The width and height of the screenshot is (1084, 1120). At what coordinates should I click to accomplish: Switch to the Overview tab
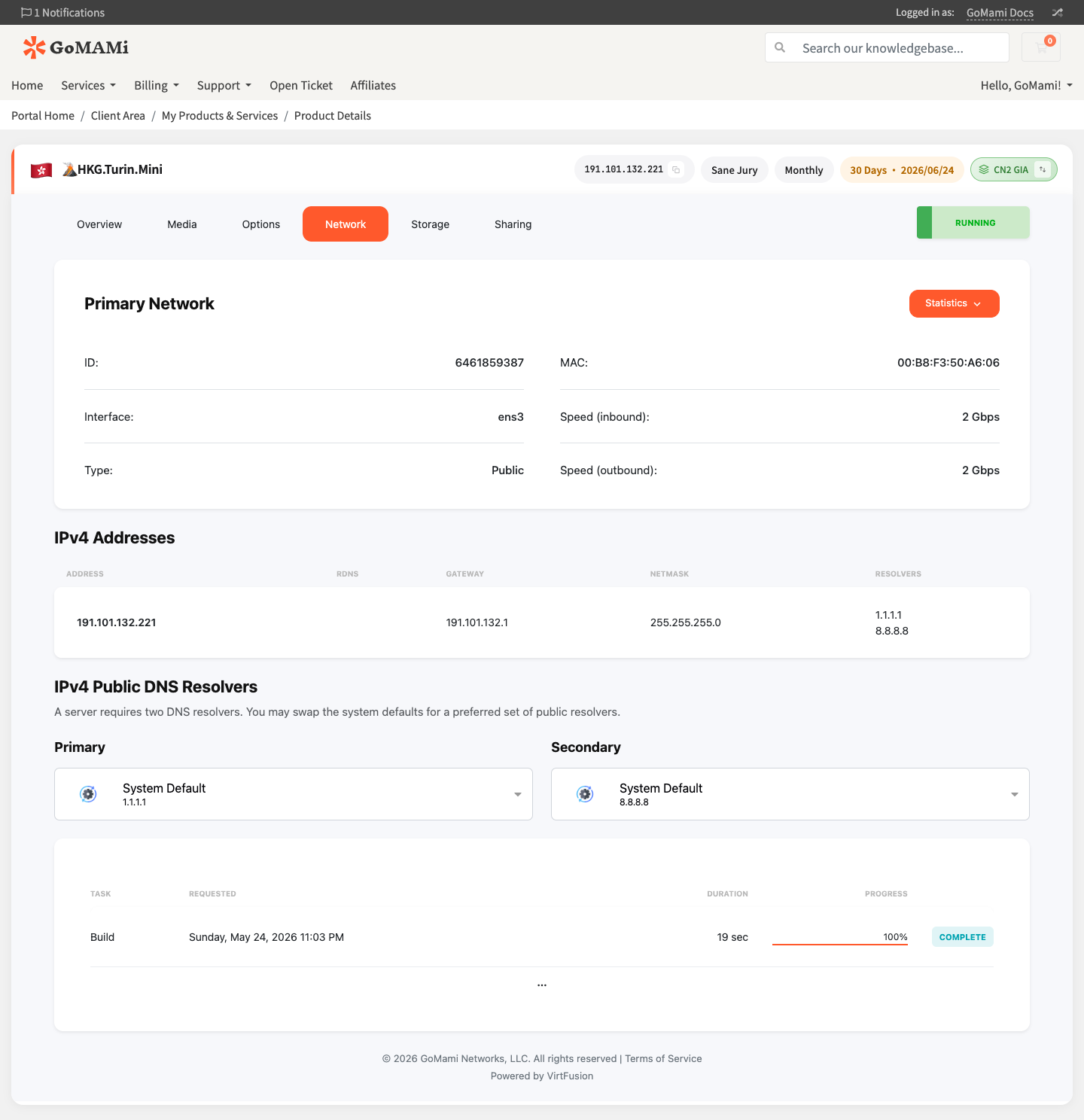99,224
